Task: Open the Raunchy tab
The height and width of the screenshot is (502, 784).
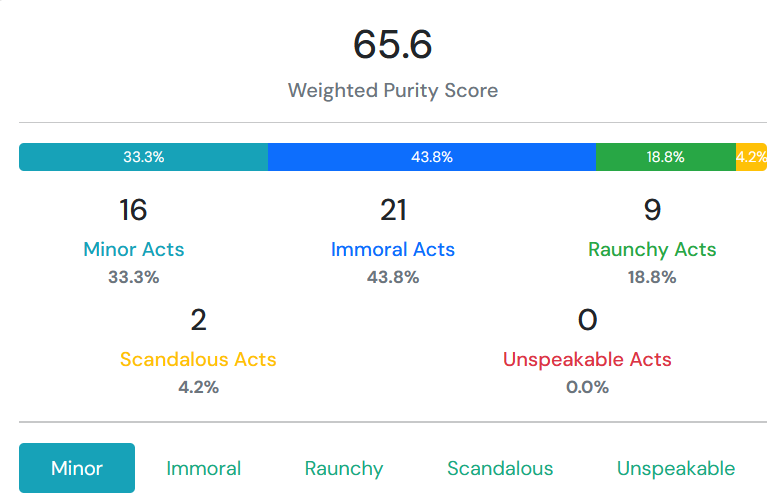Action: coord(344,468)
